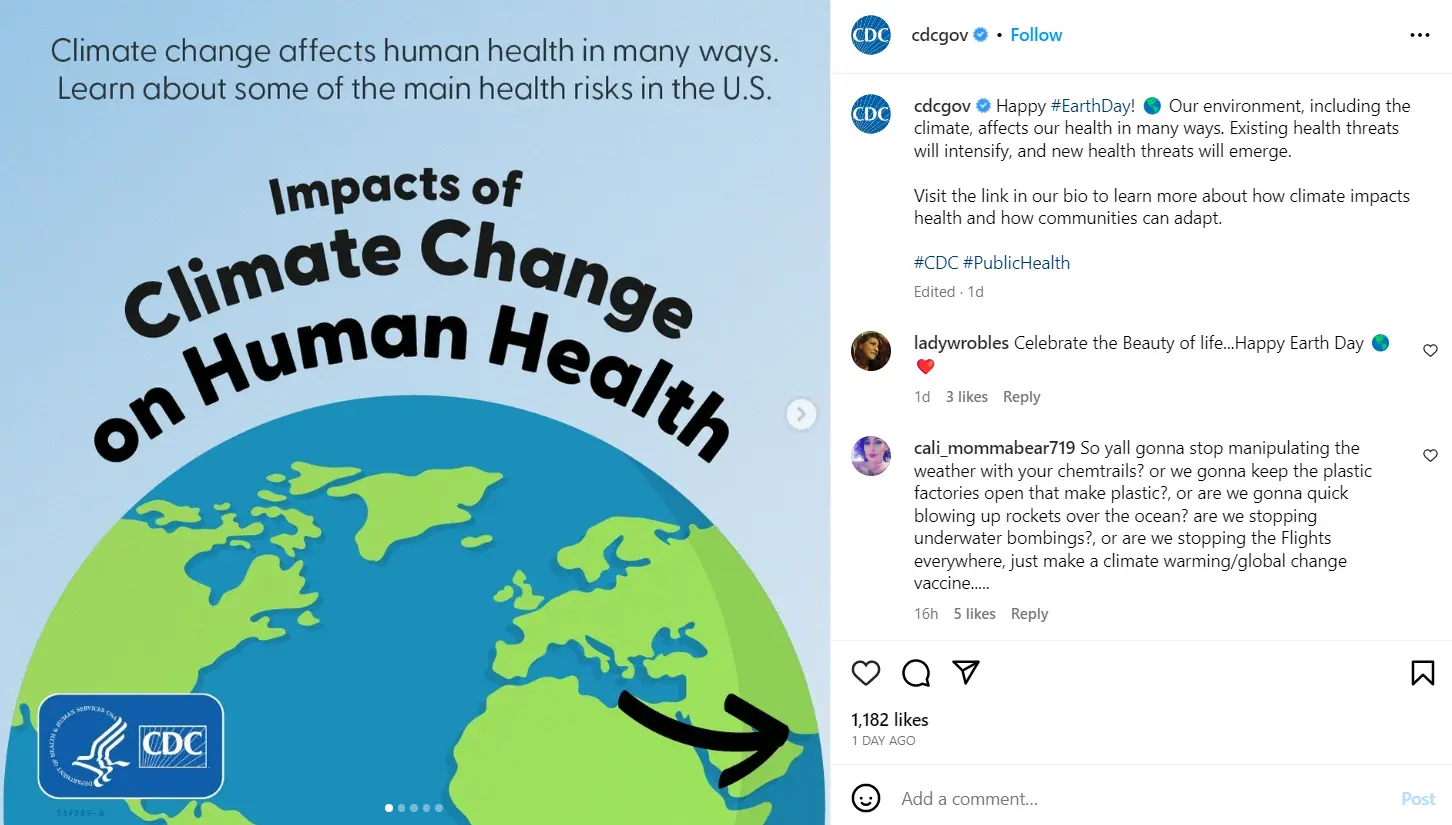Open the emoji picker smiley icon
Screen dimensions: 1452x825
coord(866,798)
